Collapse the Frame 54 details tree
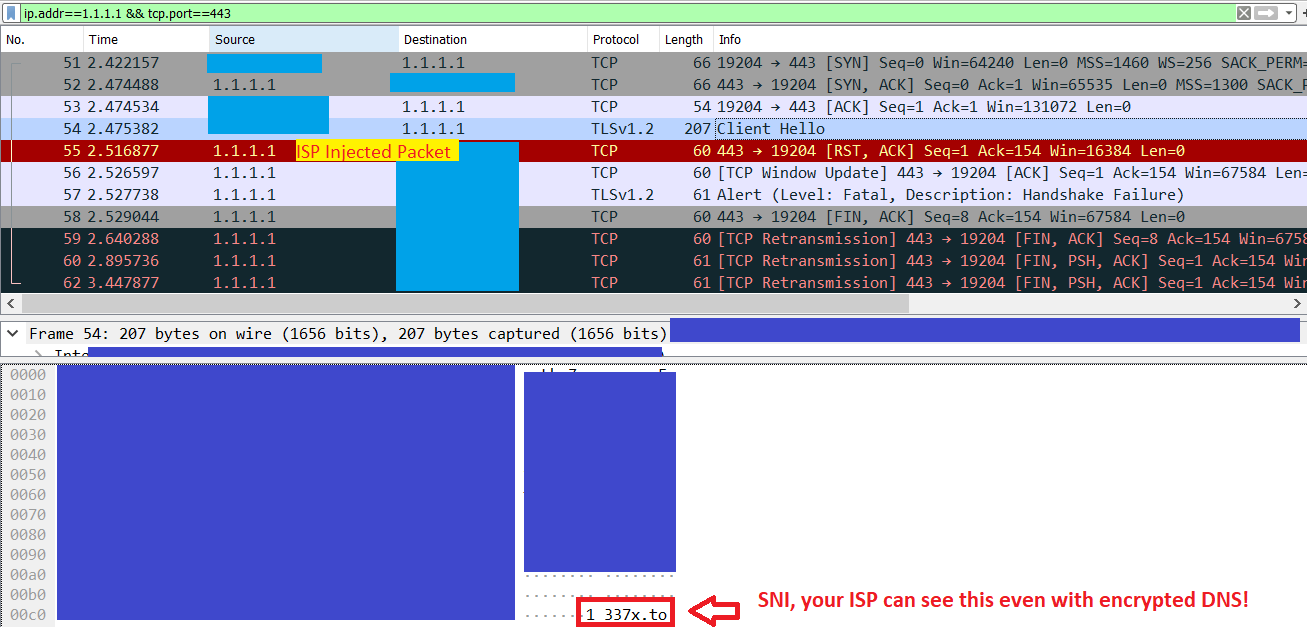Screen dimensions: 1307x627 click(x=13, y=333)
